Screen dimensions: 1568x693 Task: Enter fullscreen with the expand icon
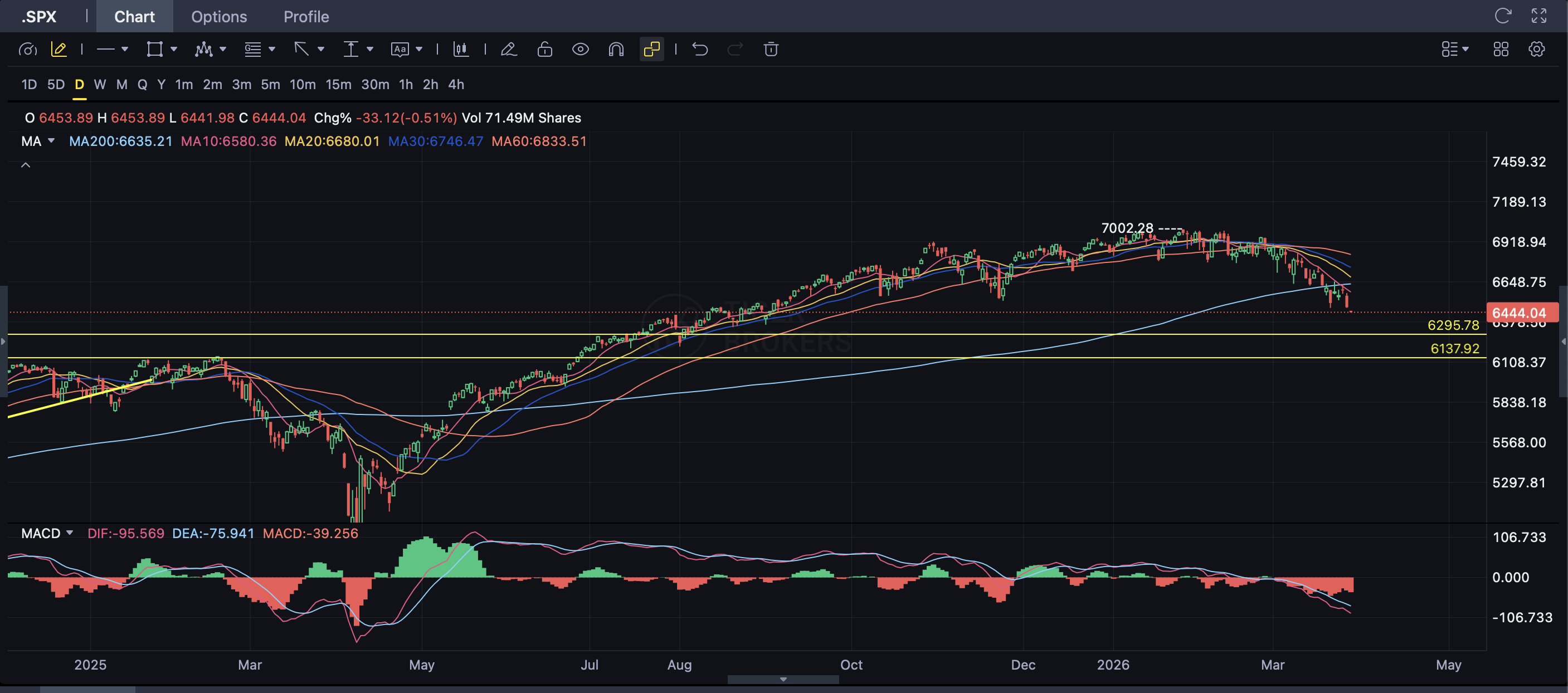point(1539,16)
